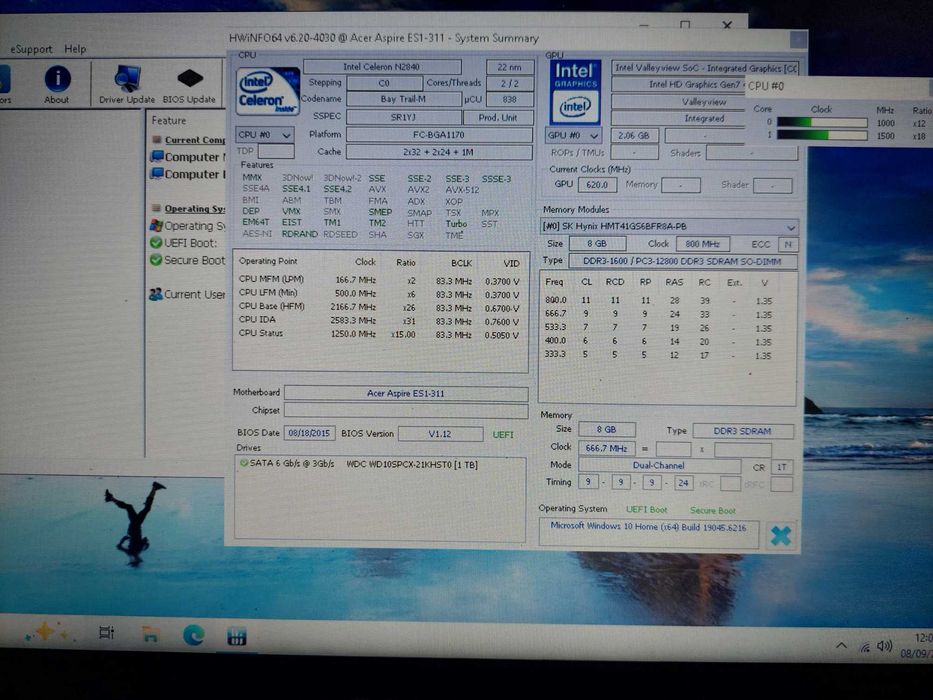Click the CPU IDA operating point row

378,320
